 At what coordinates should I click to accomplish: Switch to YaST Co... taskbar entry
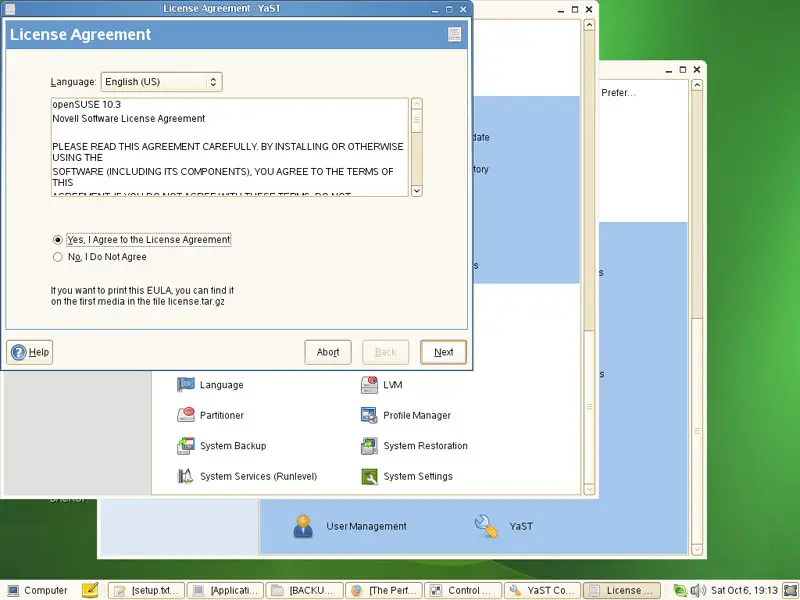click(x=542, y=590)
